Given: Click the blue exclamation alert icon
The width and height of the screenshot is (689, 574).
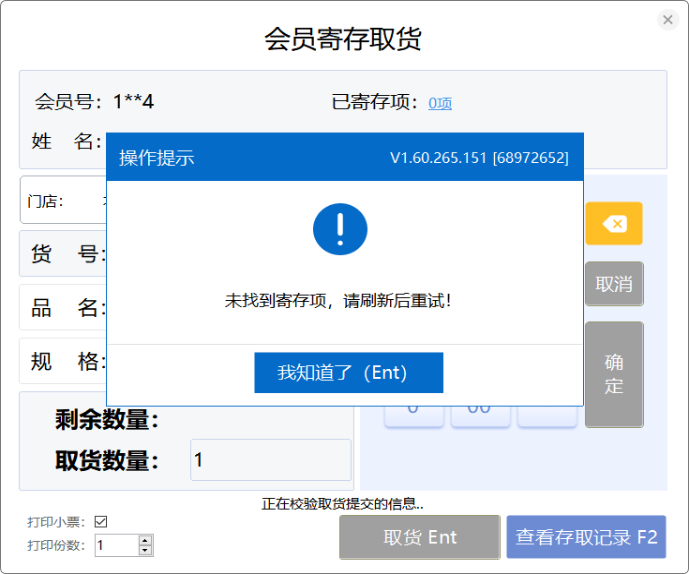Looking at the screenshot, I should coord(340,228).
